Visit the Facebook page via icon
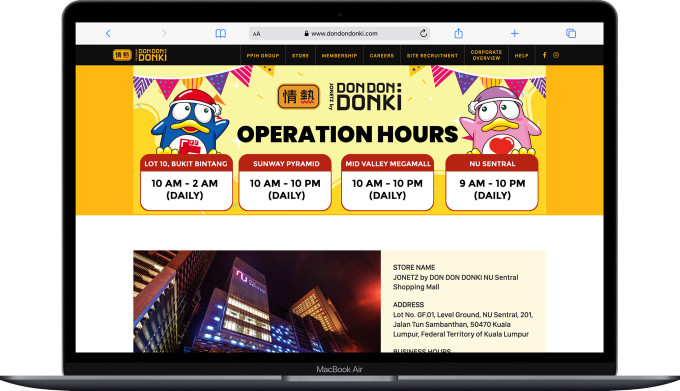Screen dimensions: 680x391 (x=544, y=55)
